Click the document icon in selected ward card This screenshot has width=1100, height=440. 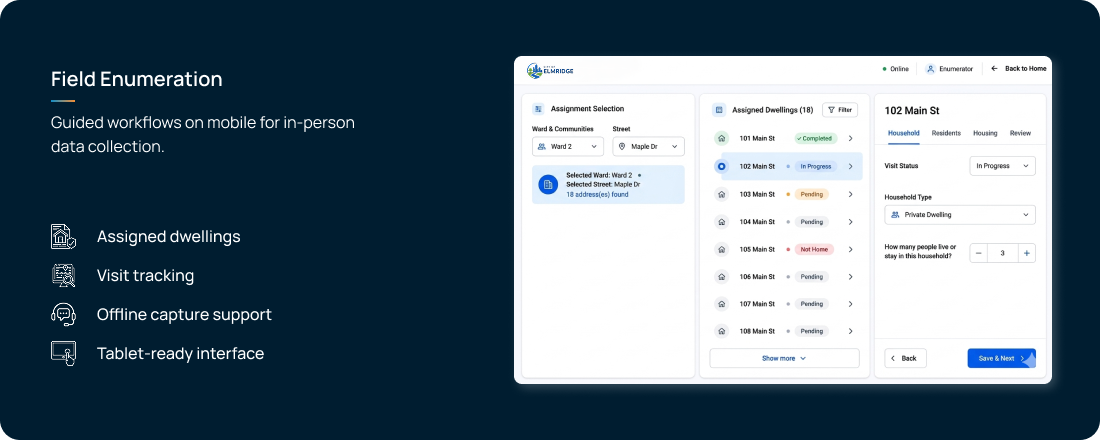(548, 185)
